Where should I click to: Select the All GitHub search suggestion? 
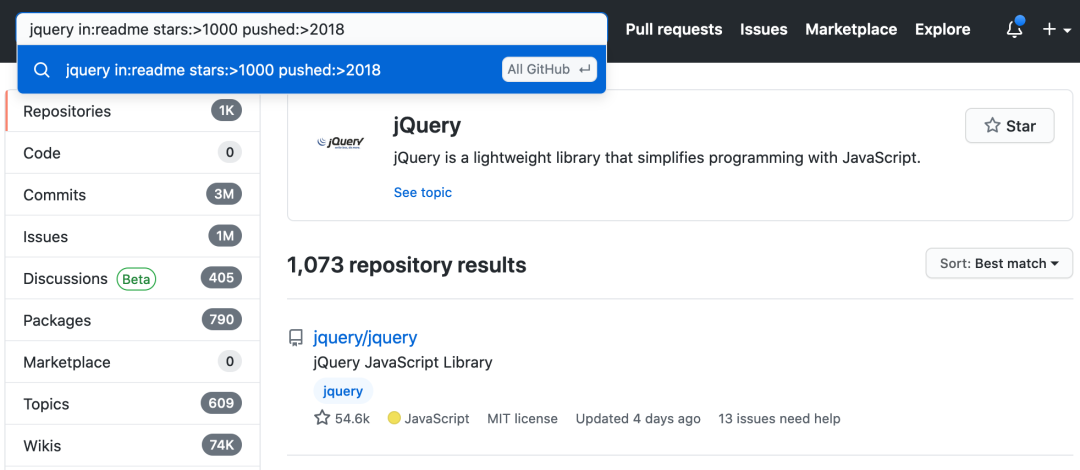311,70
